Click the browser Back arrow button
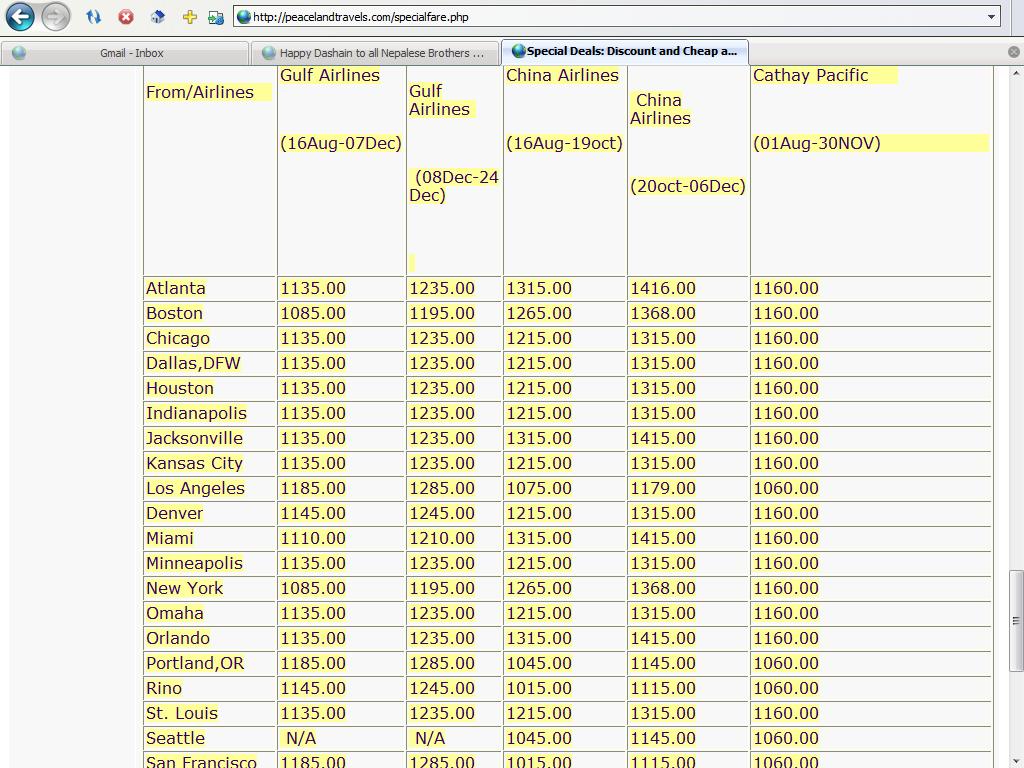The height and width of the screenshot is (768, 1024). pyautogui.click(x=20, y=16)
